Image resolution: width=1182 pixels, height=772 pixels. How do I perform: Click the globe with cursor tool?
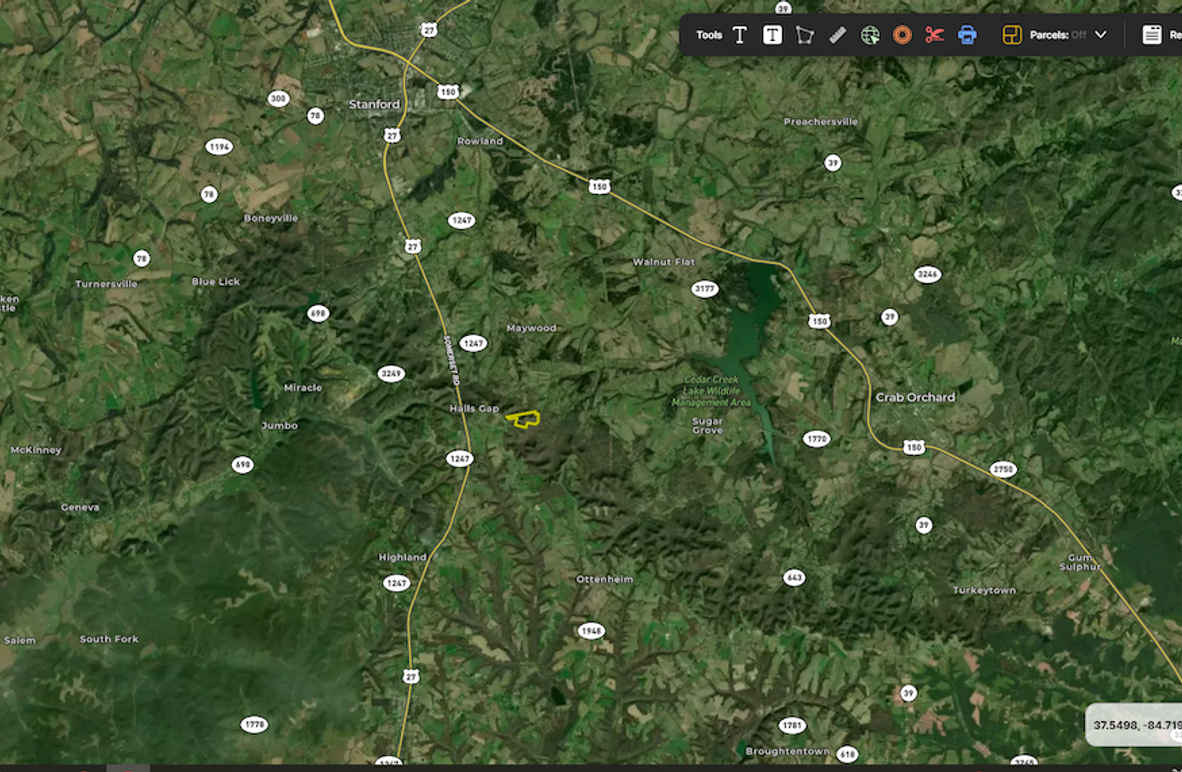pyautogui.click(x=870, y=35)
